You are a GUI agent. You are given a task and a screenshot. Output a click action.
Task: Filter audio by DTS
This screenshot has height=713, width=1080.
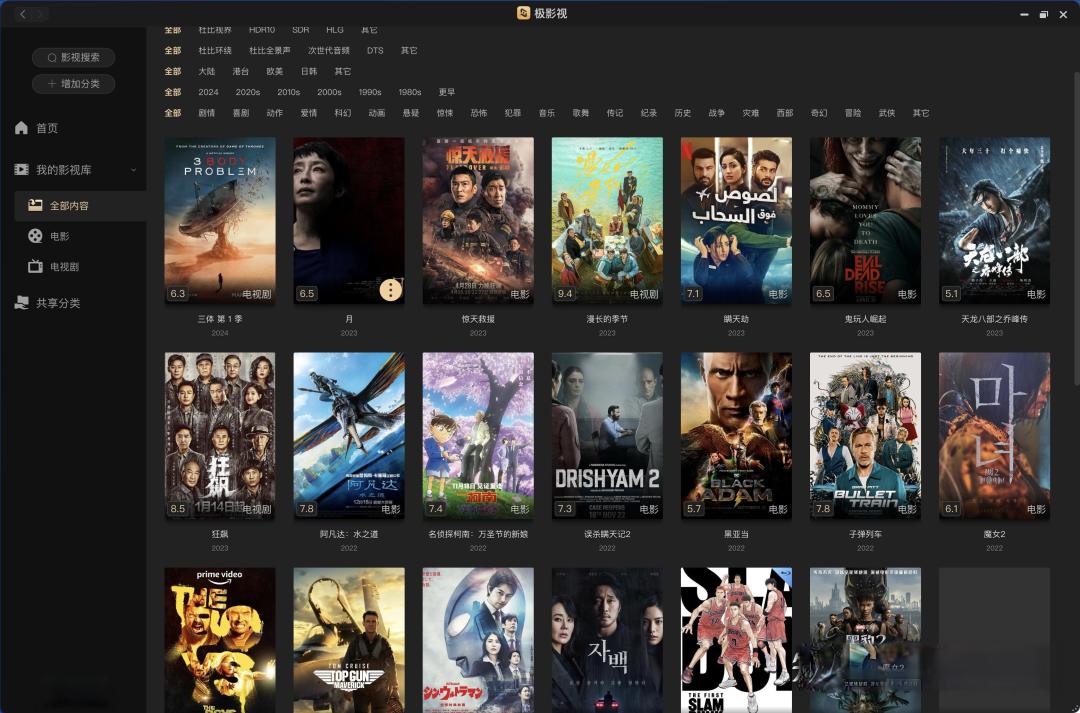click(375, 50)
